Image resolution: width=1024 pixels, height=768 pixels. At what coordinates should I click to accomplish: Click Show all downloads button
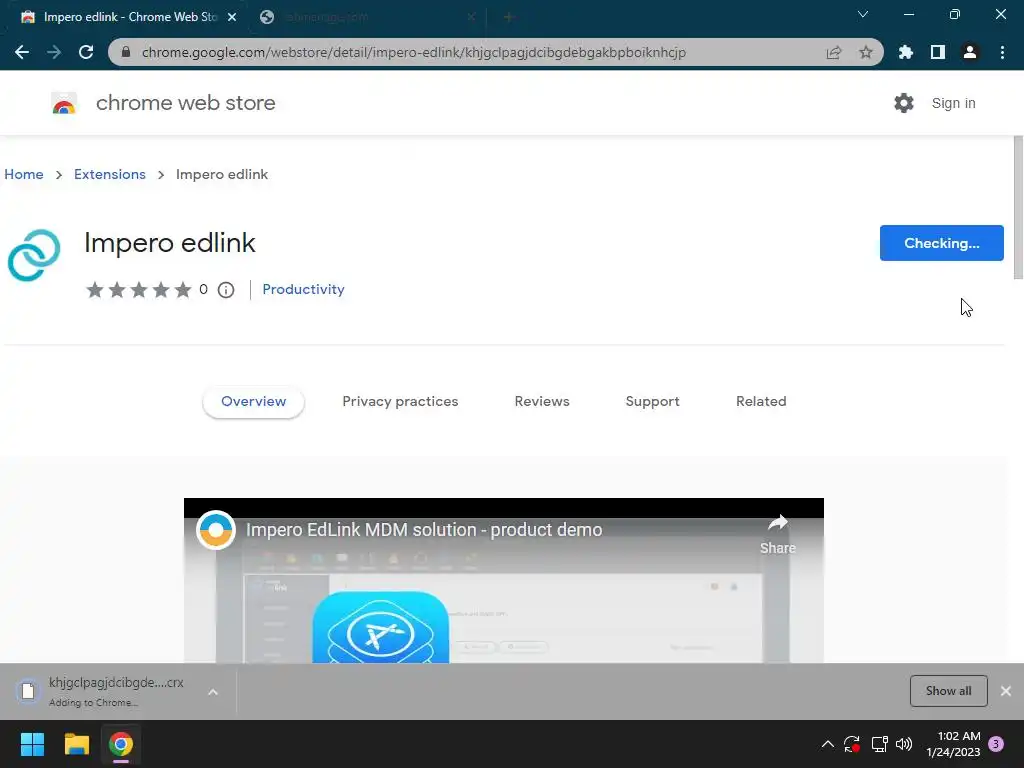click(x=948, y=691)
